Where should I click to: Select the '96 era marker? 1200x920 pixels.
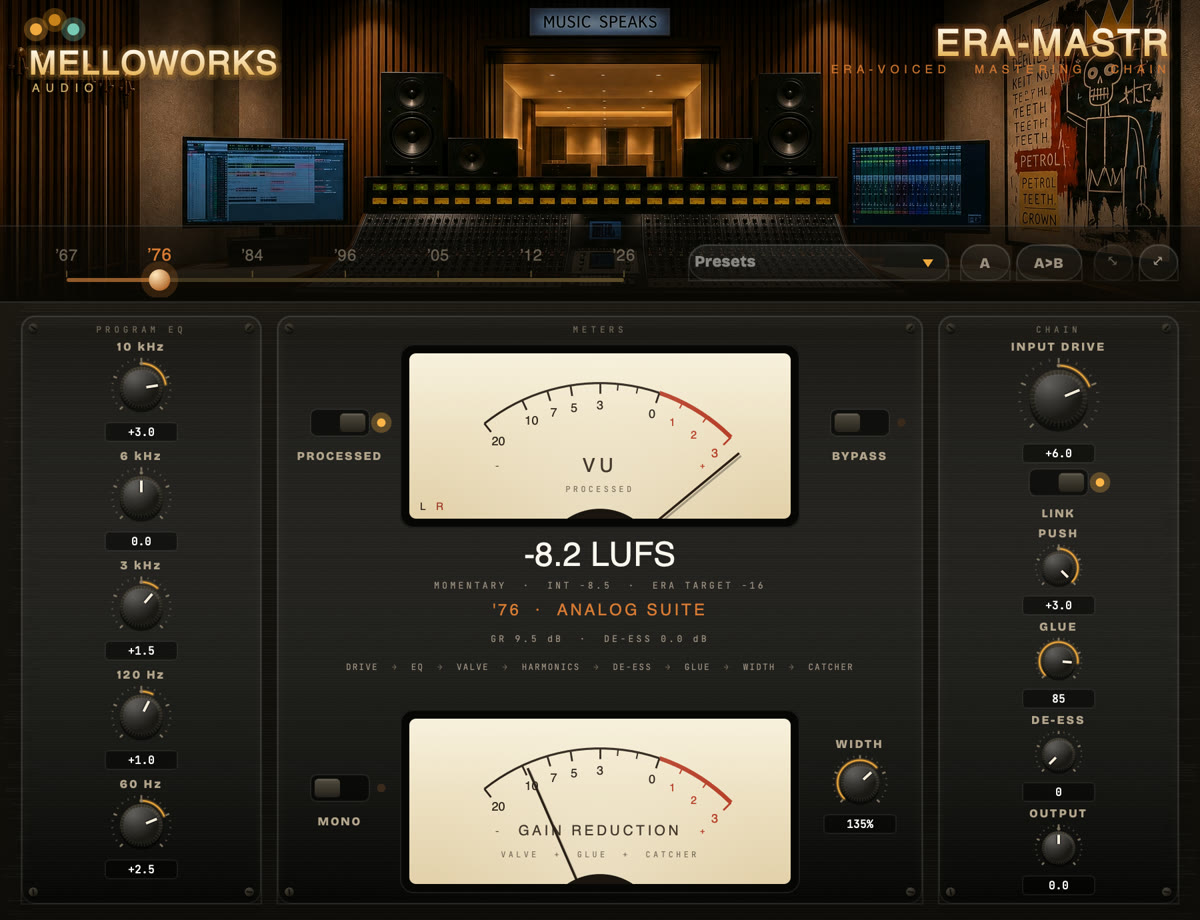[x=345, y=255]
